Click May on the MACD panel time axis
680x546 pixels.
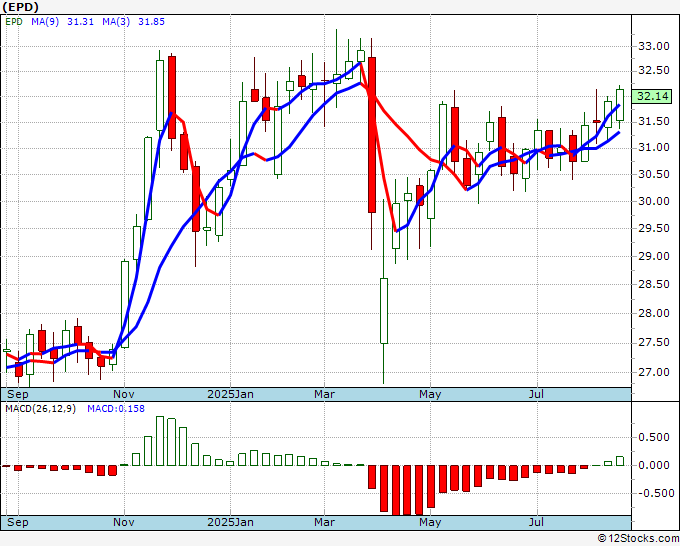point(430,522)
